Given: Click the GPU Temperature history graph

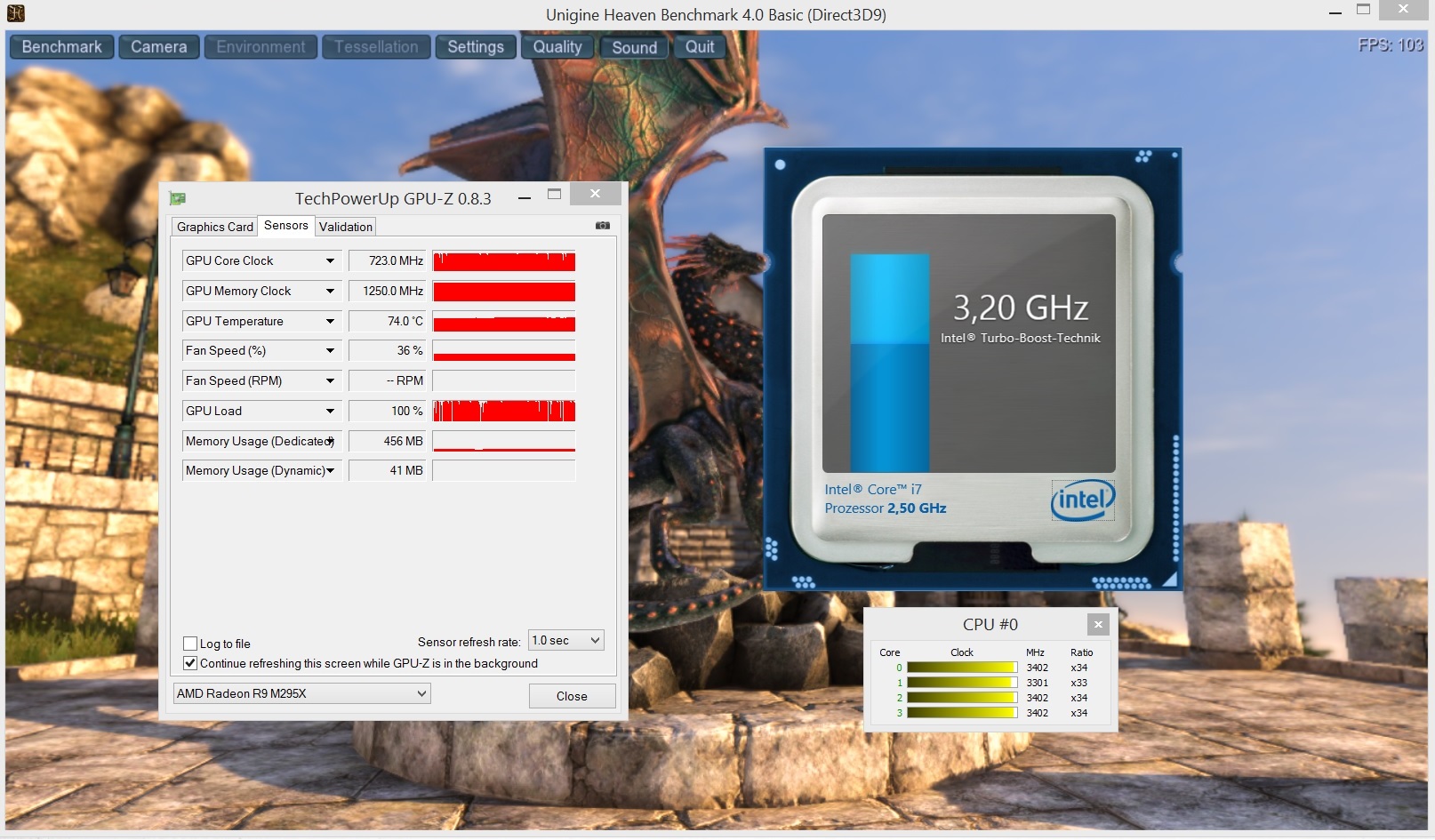Looking at the screenshot, I should 504,321.
